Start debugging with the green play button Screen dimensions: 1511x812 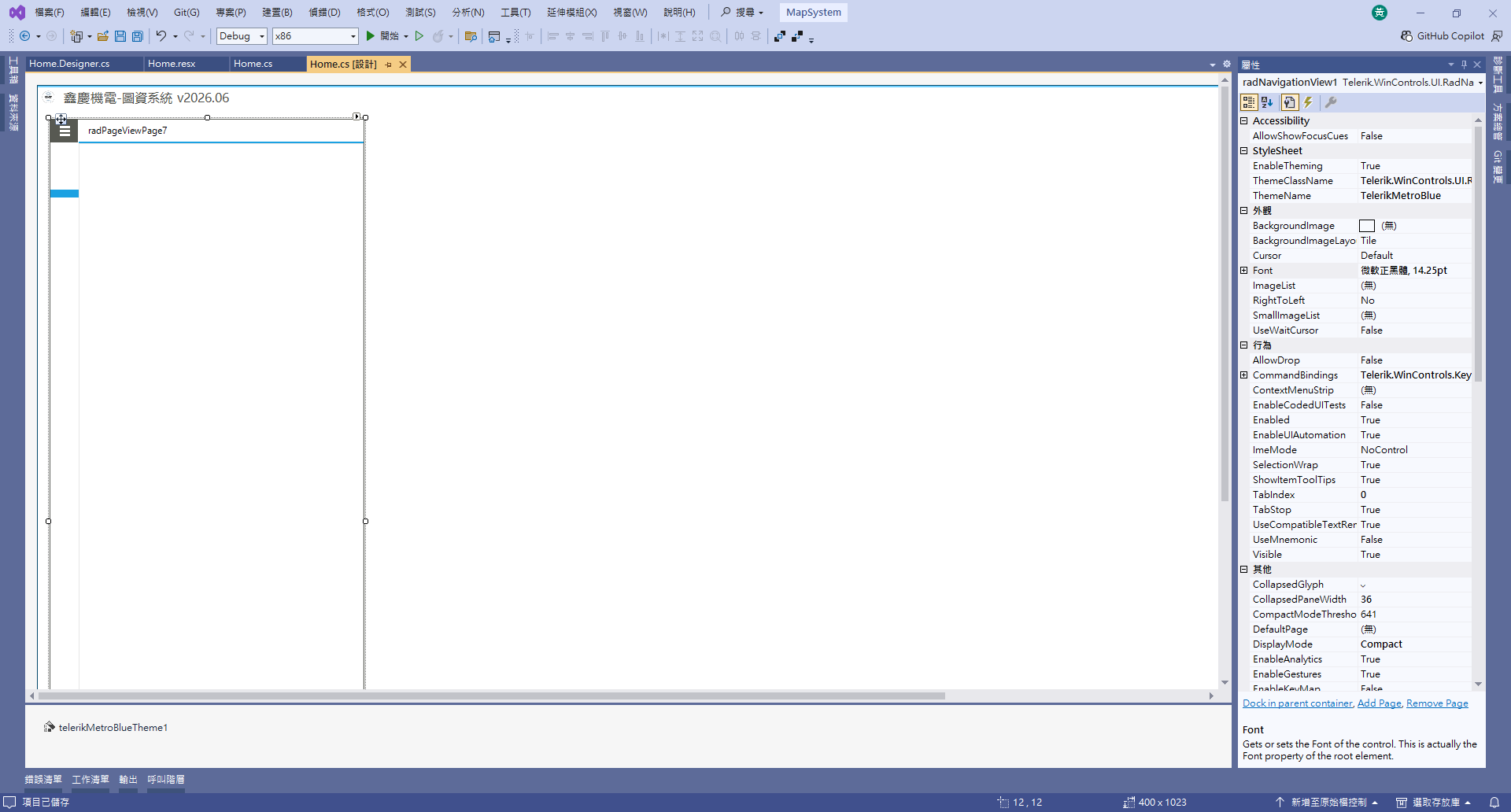click(370, 36)
